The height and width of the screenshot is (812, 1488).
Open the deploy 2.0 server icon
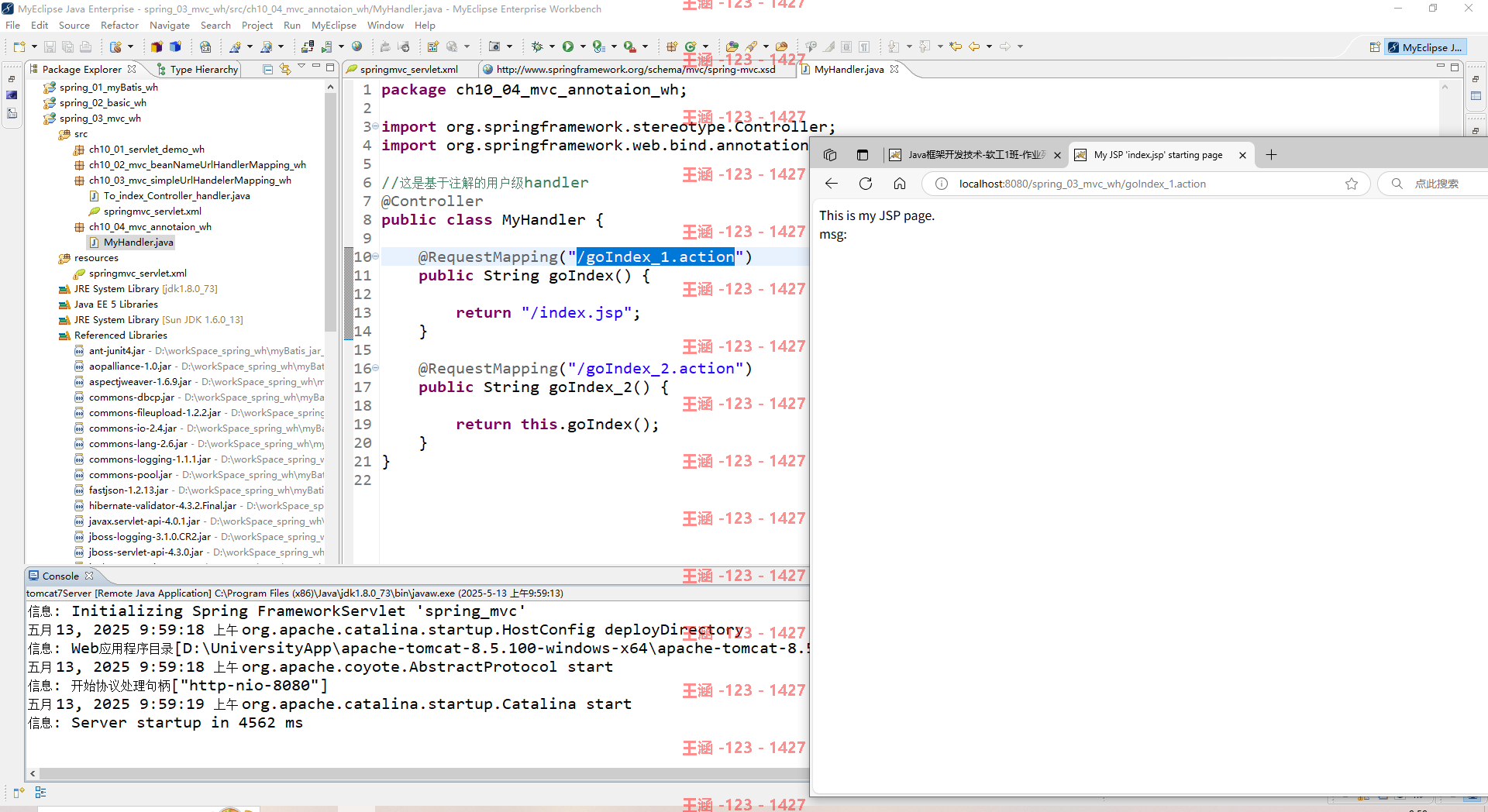(205, 46)
